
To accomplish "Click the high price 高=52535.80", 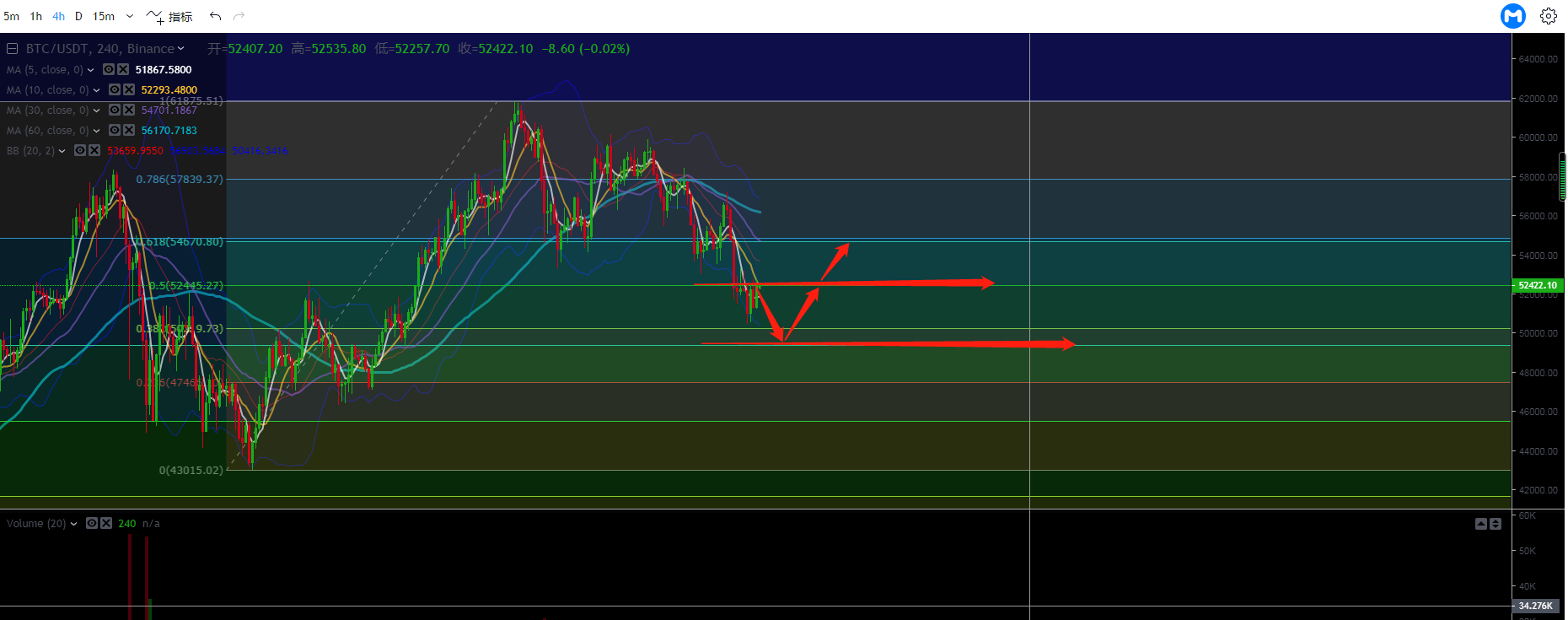I will click(x=329, y=49).
